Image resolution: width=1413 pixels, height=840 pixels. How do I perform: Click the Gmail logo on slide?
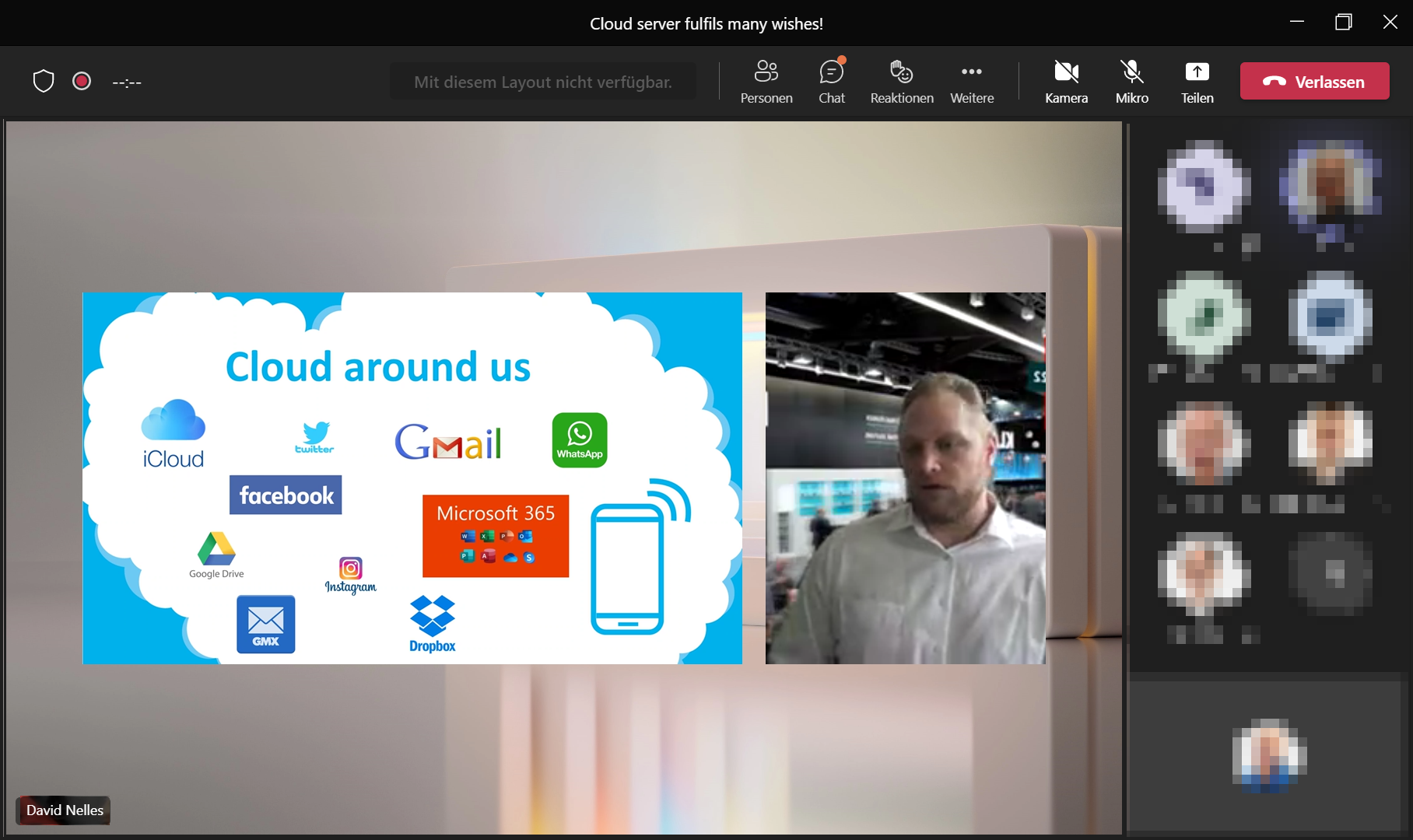point(448,442)
